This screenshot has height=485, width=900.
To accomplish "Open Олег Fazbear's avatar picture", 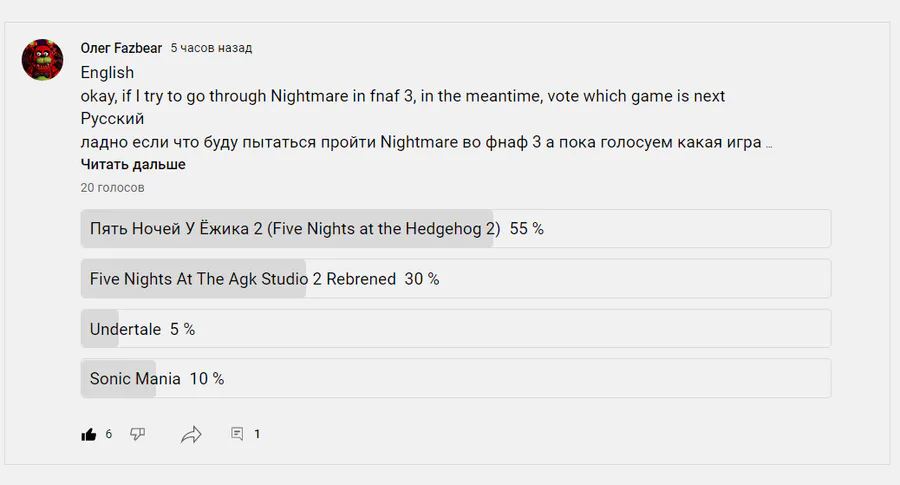I will (42, 60).
